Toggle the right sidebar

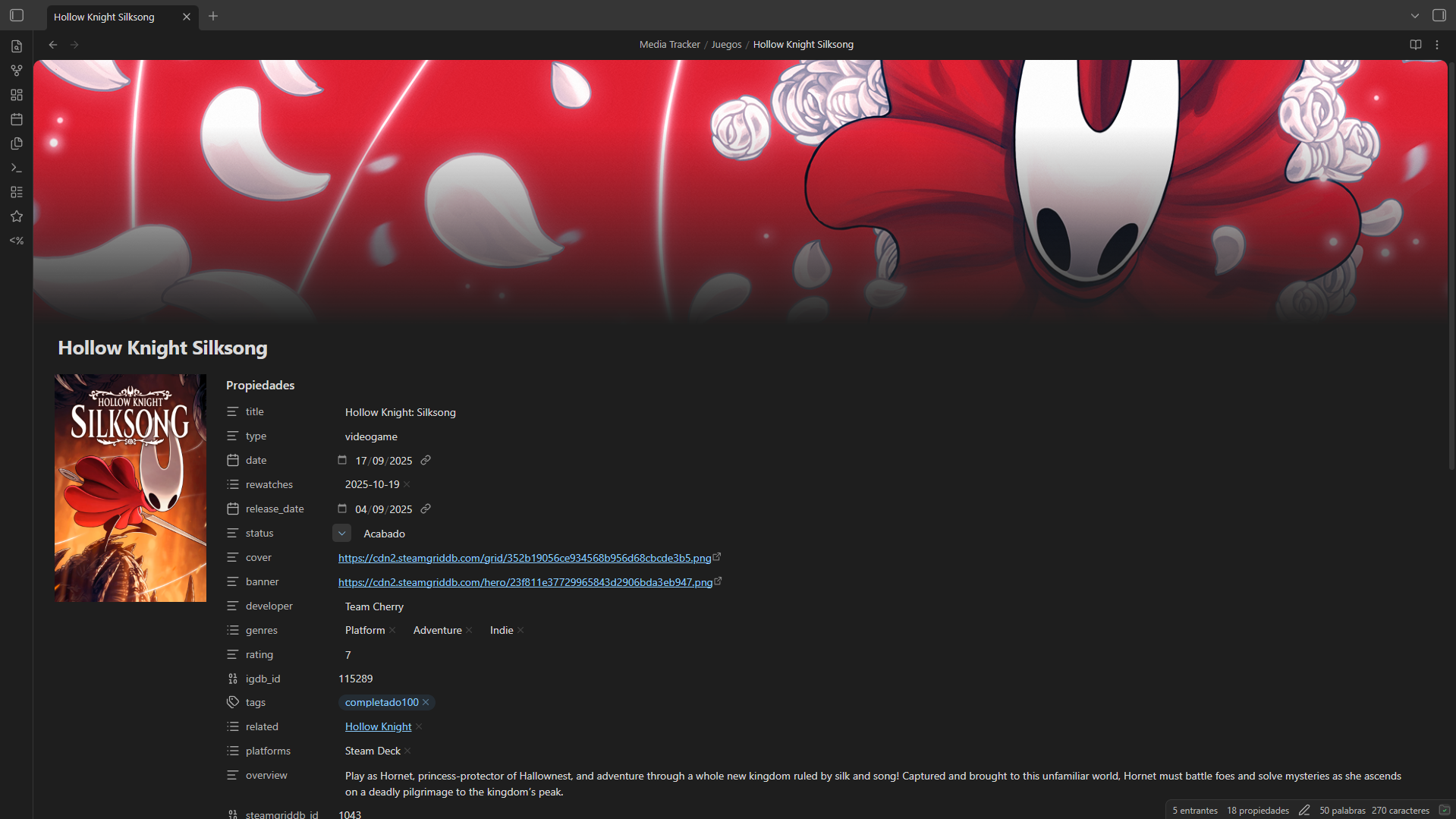click(x=1439, y=16)
